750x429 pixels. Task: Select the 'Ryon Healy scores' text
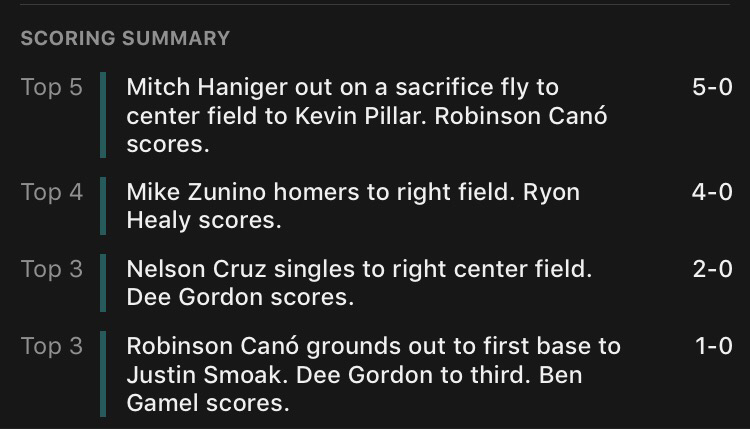point(353,206)
